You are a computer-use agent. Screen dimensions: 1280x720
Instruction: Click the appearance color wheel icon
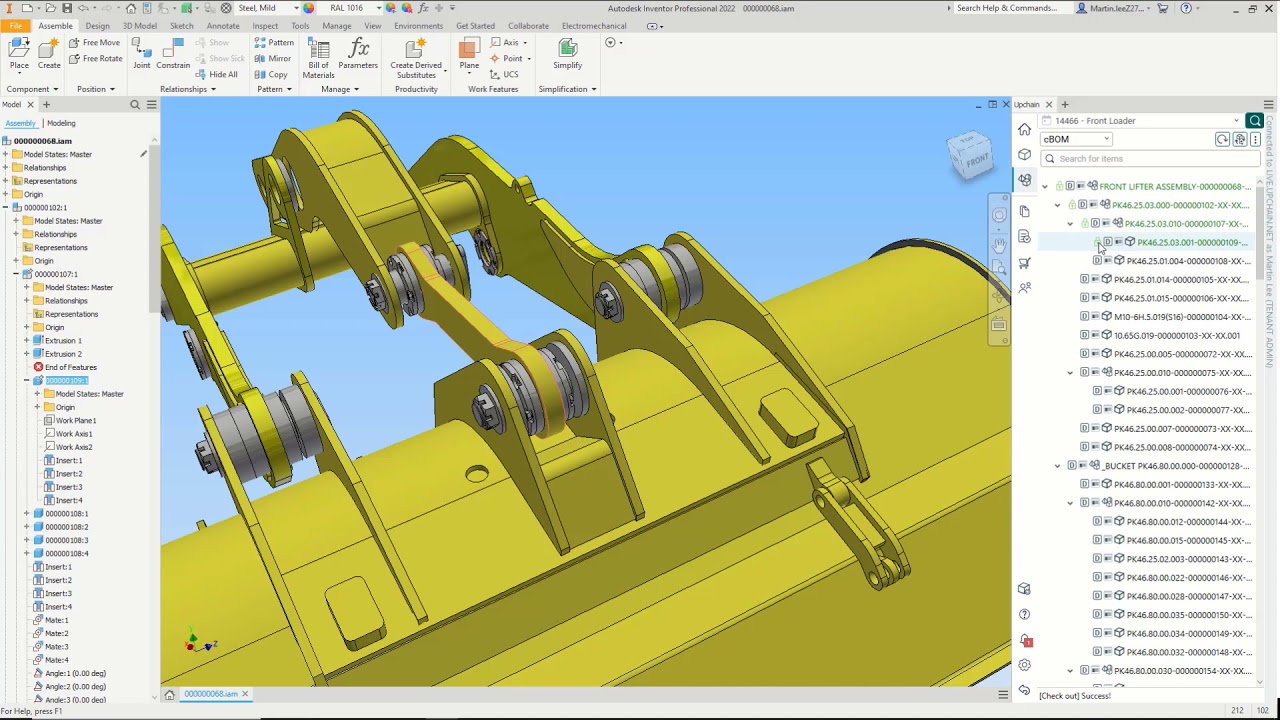click(309, 8)
